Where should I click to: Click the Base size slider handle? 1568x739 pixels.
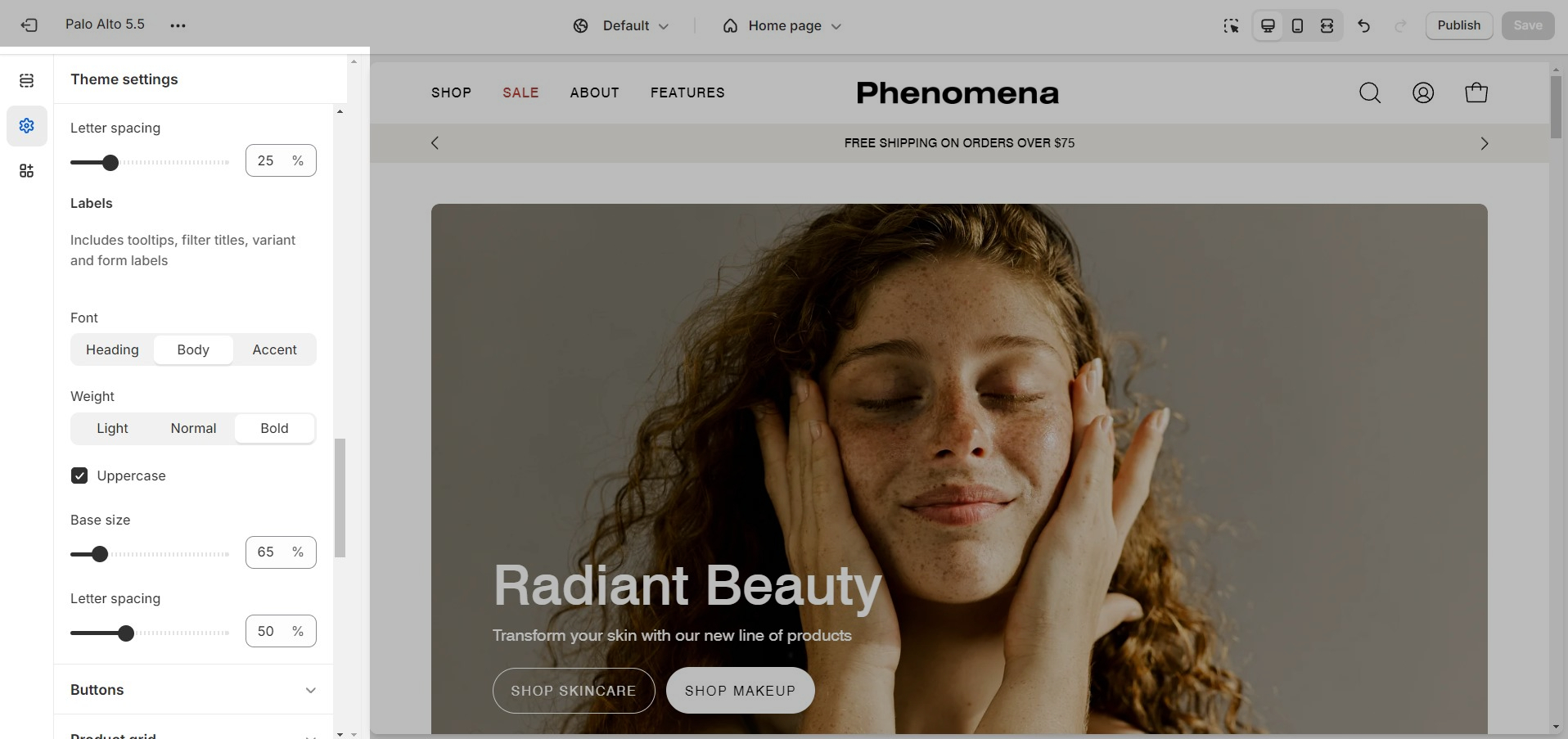pos(100,554)
